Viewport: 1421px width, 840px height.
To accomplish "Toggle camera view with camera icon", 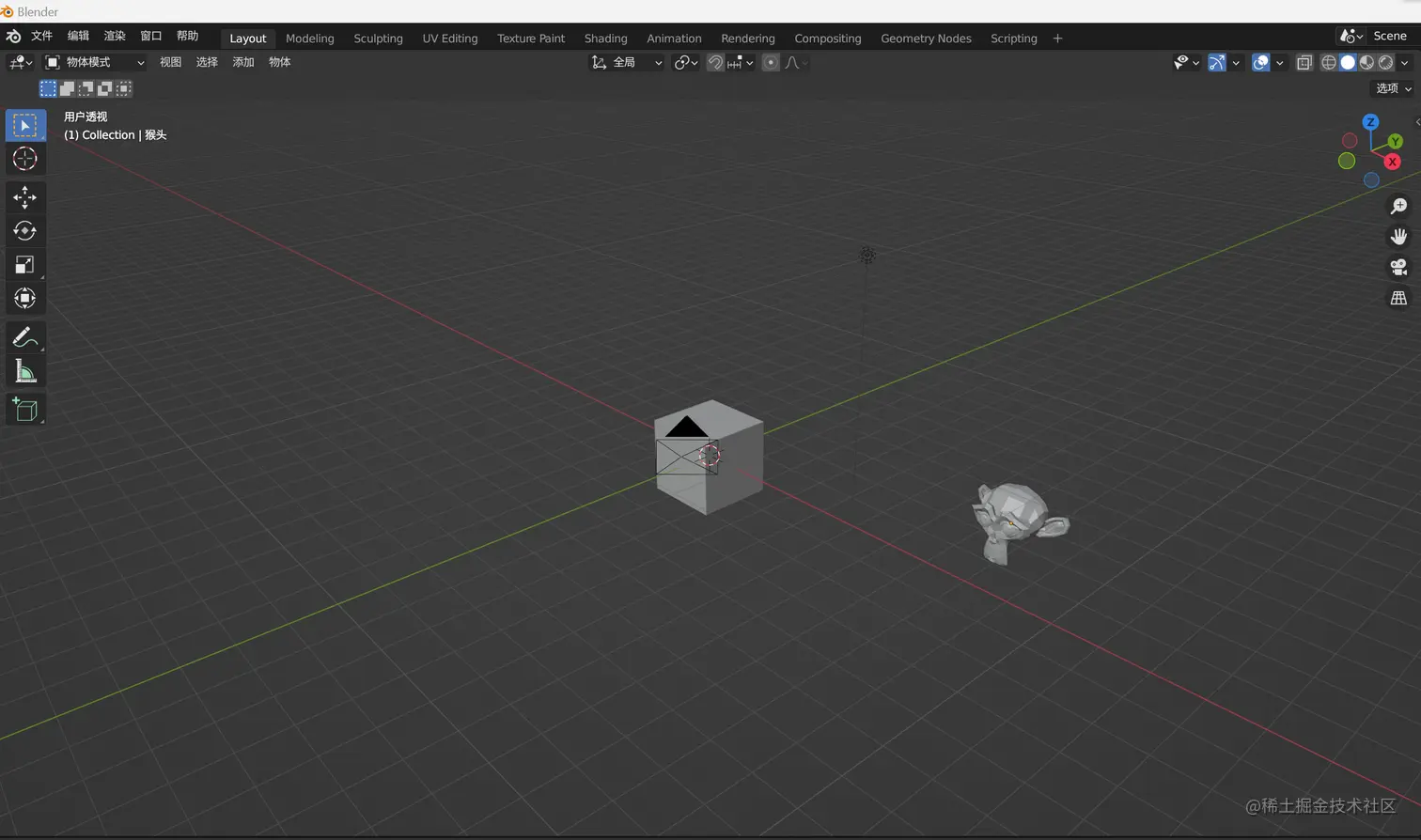I will click(x=1398, y=267).
